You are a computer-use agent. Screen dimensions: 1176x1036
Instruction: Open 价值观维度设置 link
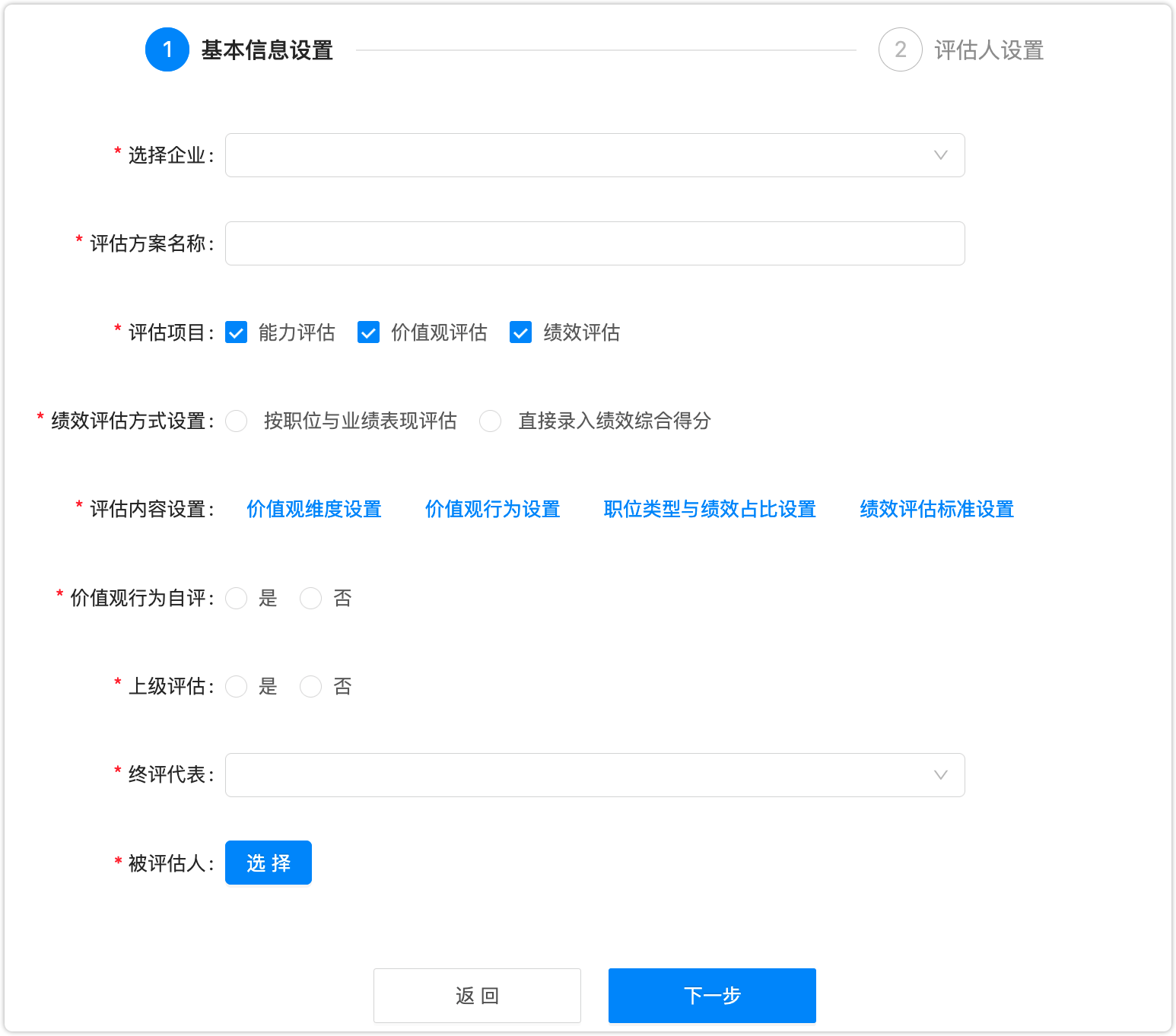pos(314,509)
